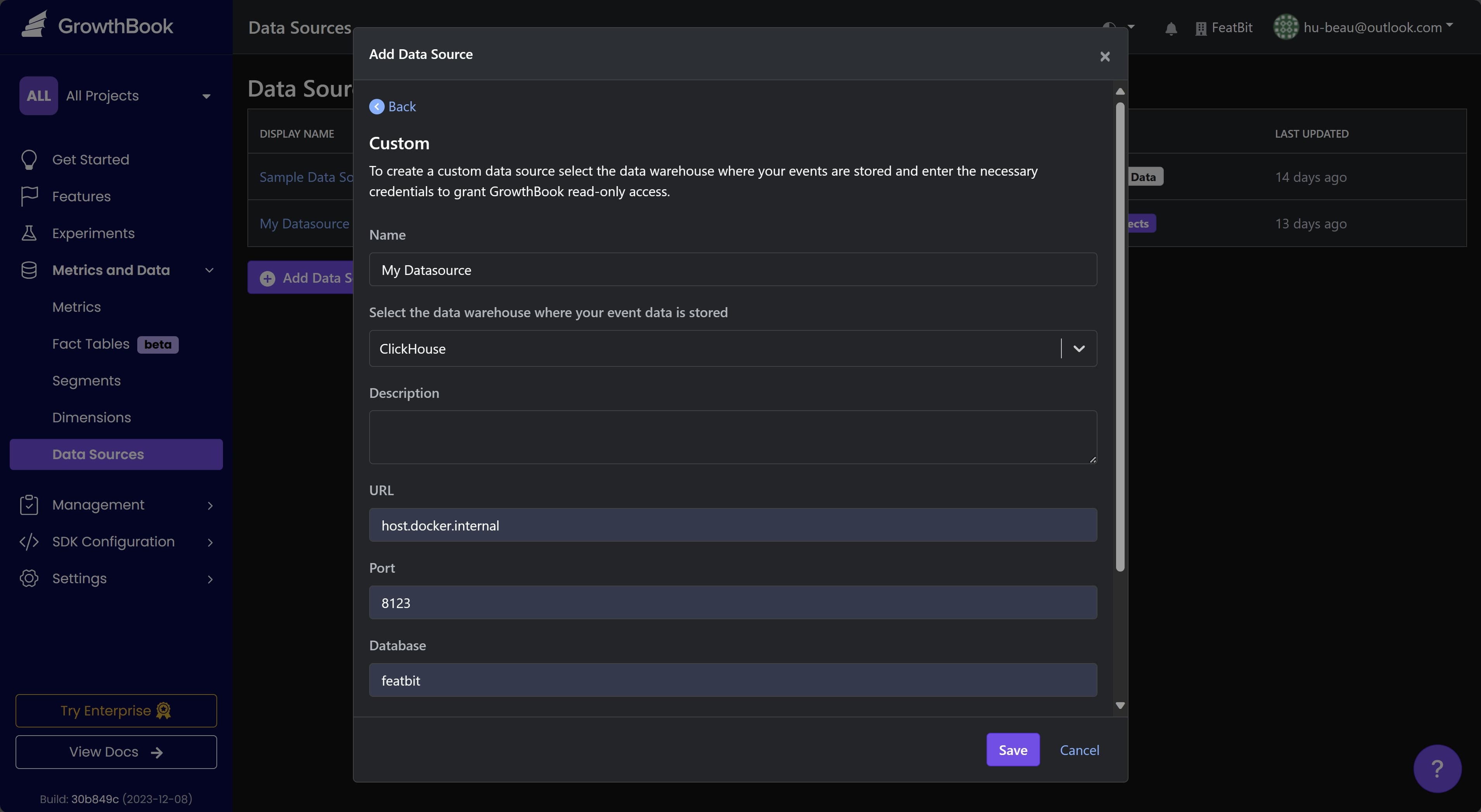Click the Cancel link
This screenshot has width=1481, height=812.
(1079, 750)
